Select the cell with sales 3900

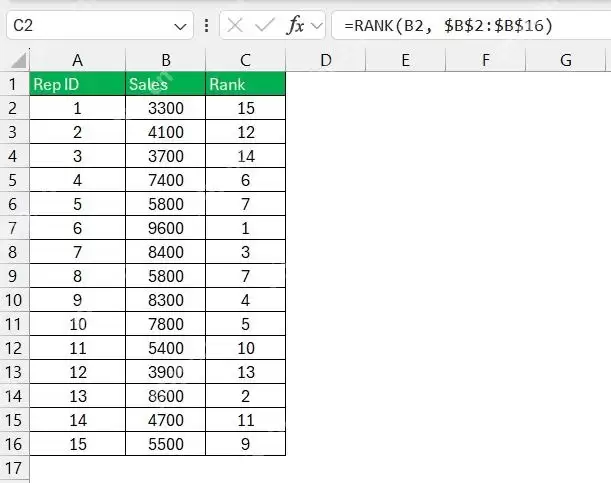pos(166,372)
